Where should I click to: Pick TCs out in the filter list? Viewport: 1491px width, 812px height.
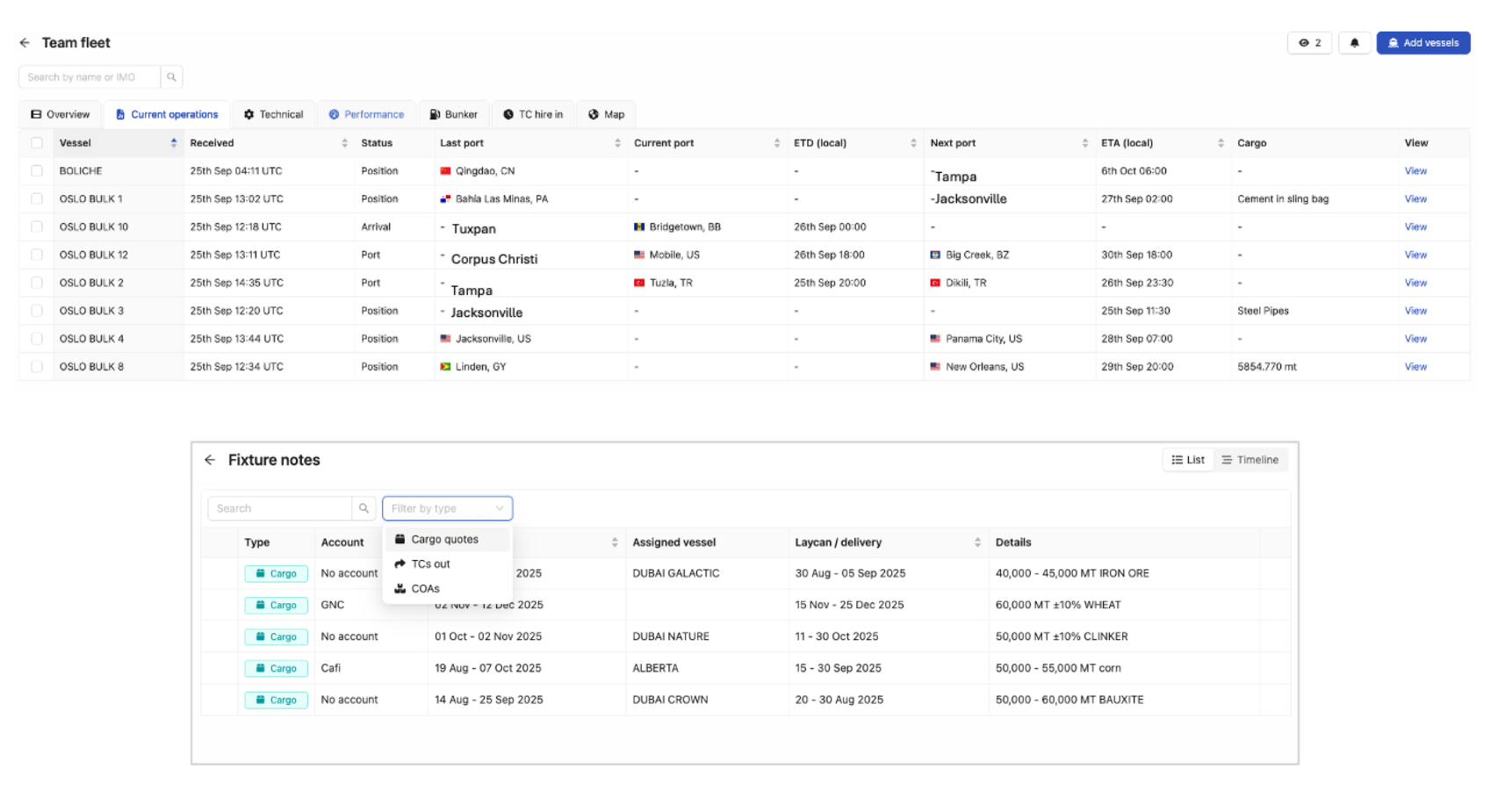(x=430, y=564)
